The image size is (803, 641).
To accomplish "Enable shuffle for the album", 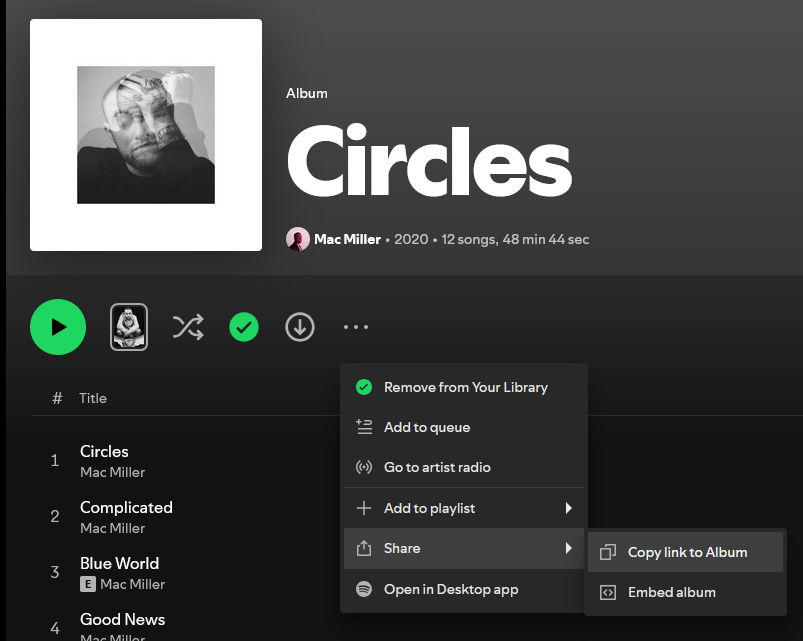I will [x=188, y=327].
